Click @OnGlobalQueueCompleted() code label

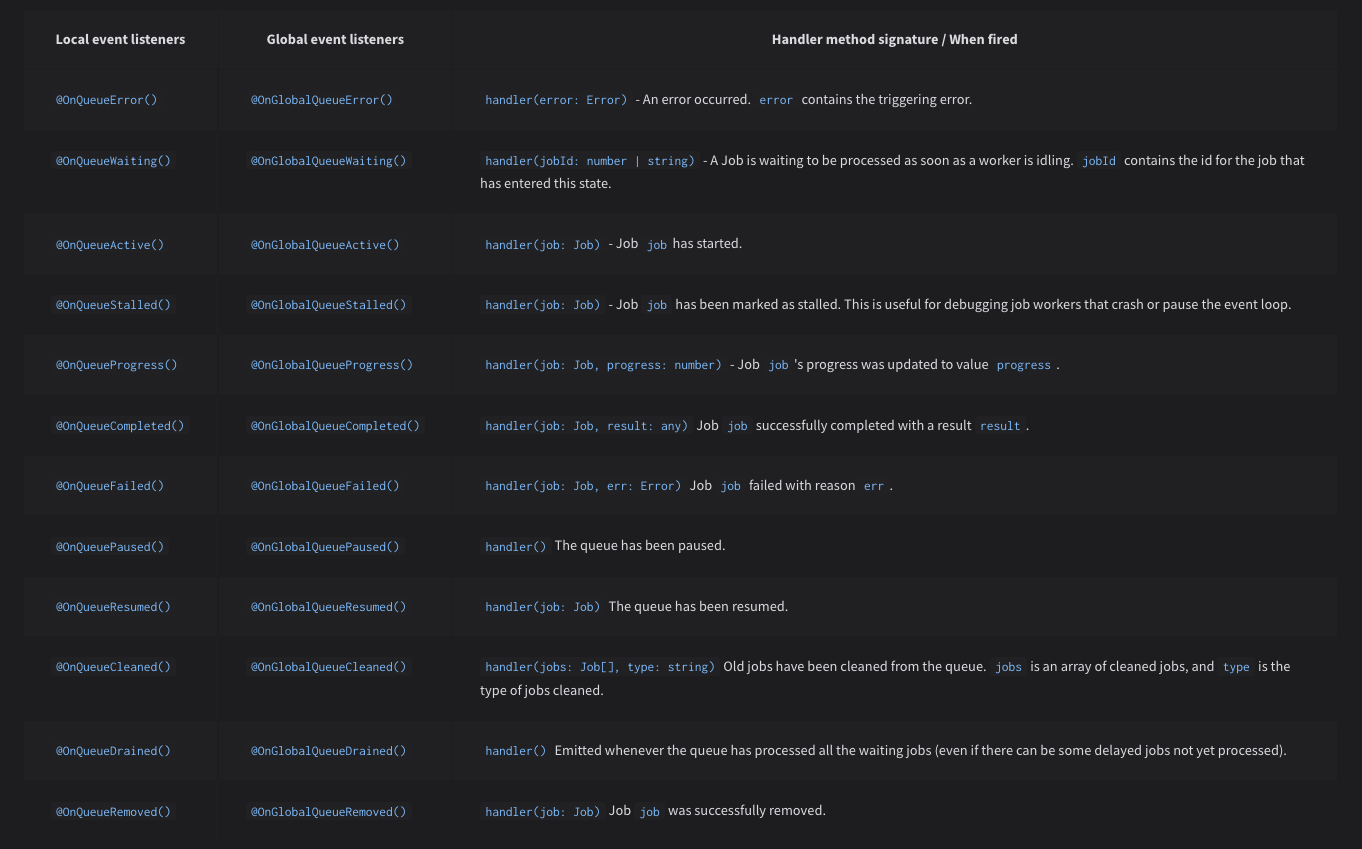[335, 426]
